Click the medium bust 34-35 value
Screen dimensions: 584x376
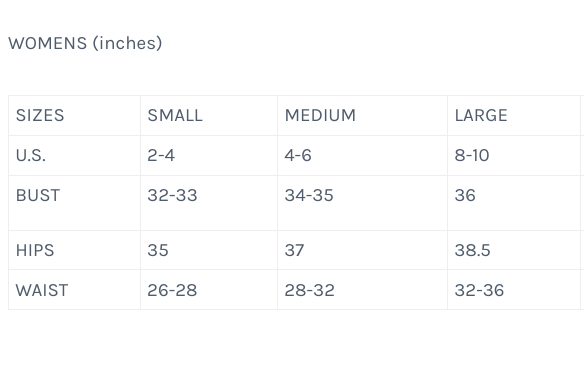(x=309, y=195)
